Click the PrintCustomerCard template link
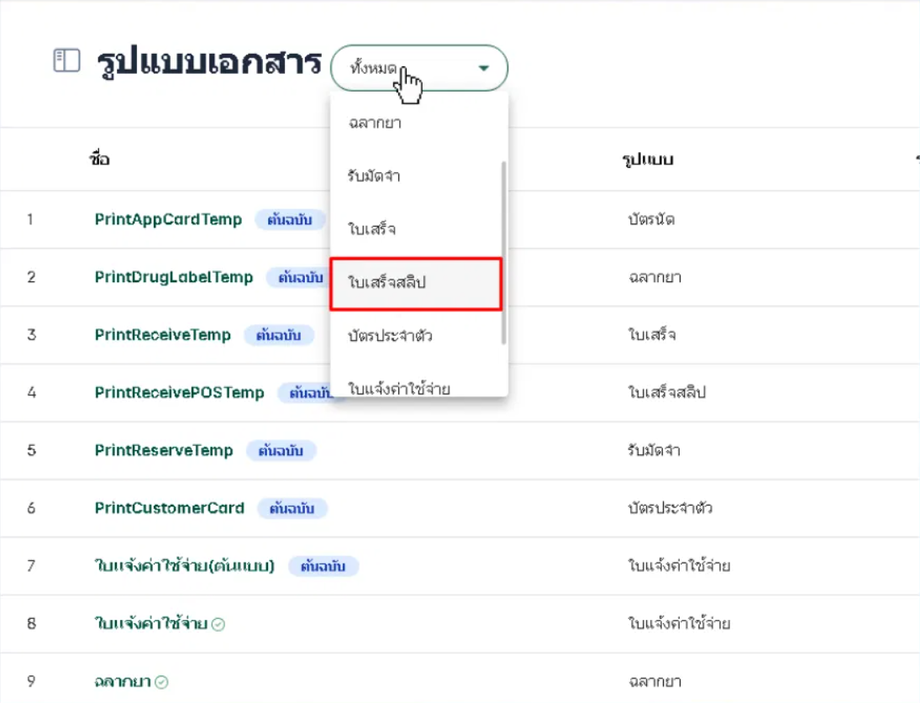The height and width of the screenshot is (703, 920). point(169,508)
